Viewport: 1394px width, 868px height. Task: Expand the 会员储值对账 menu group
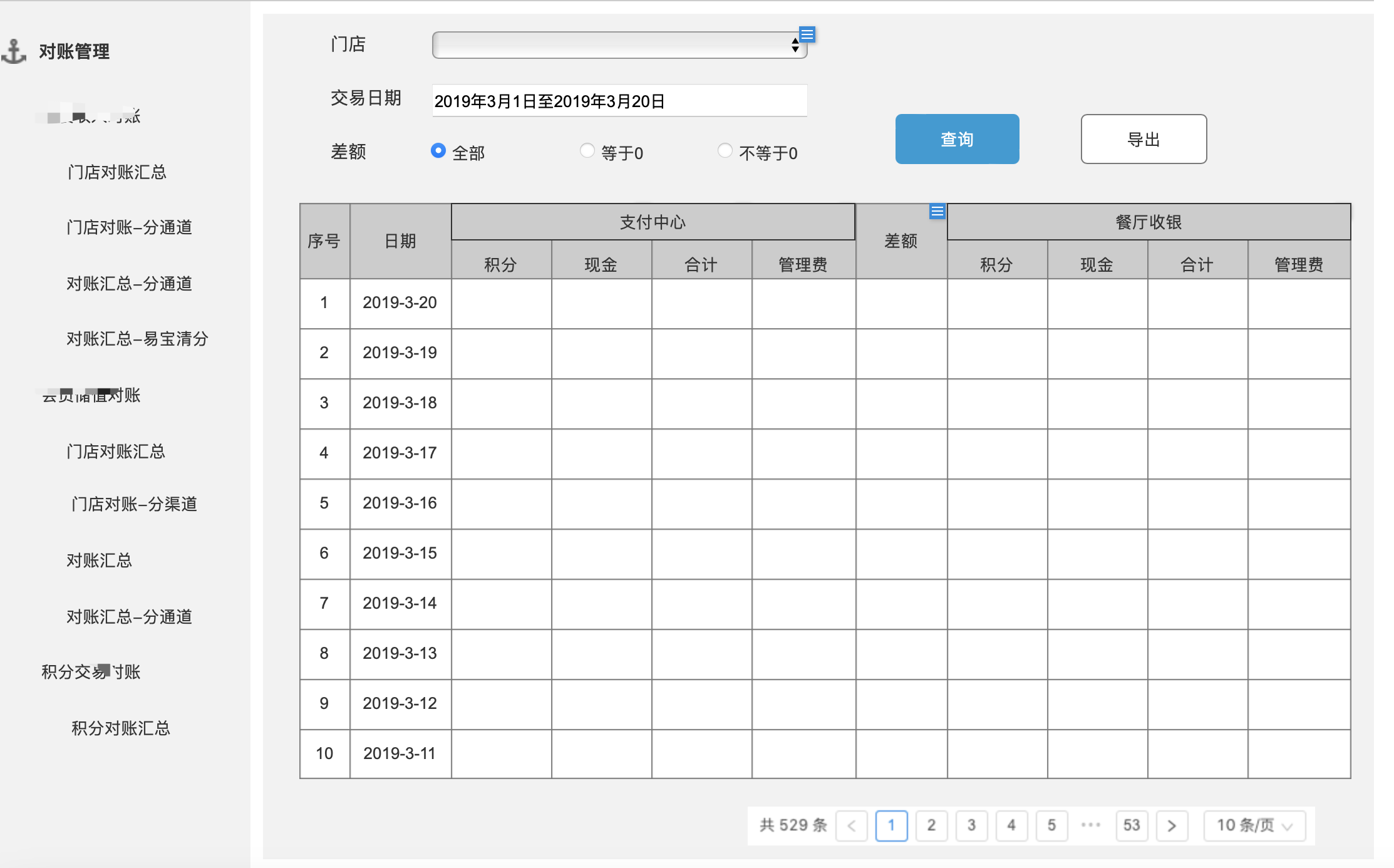click(x=91, y=395)
